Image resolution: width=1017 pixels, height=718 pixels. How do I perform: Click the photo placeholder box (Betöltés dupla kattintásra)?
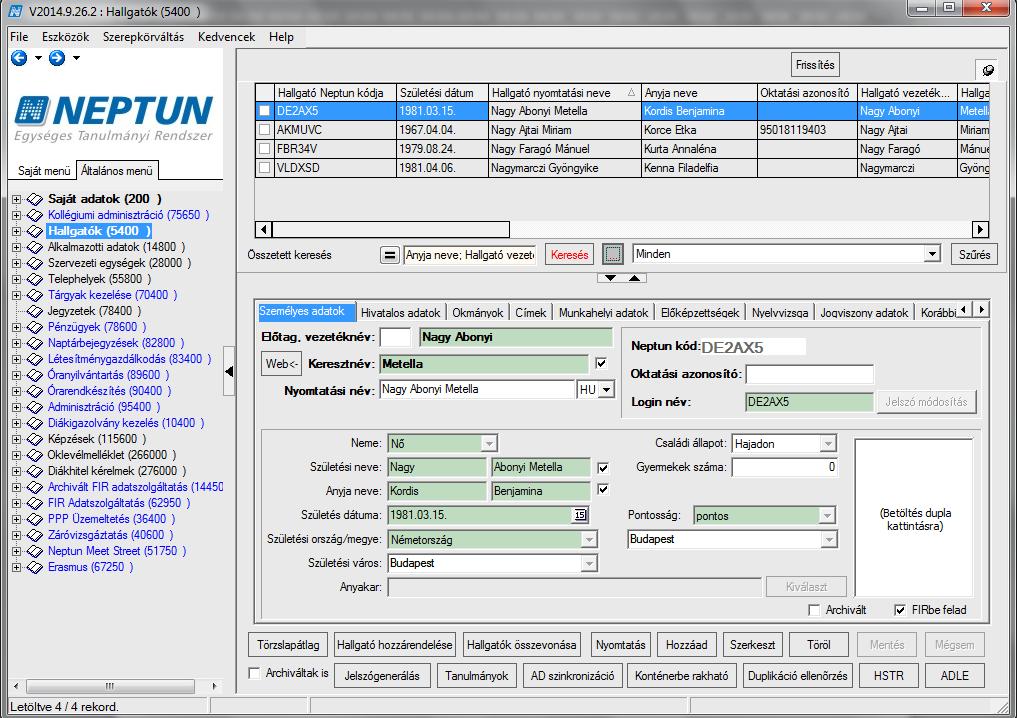pos(914,518)
